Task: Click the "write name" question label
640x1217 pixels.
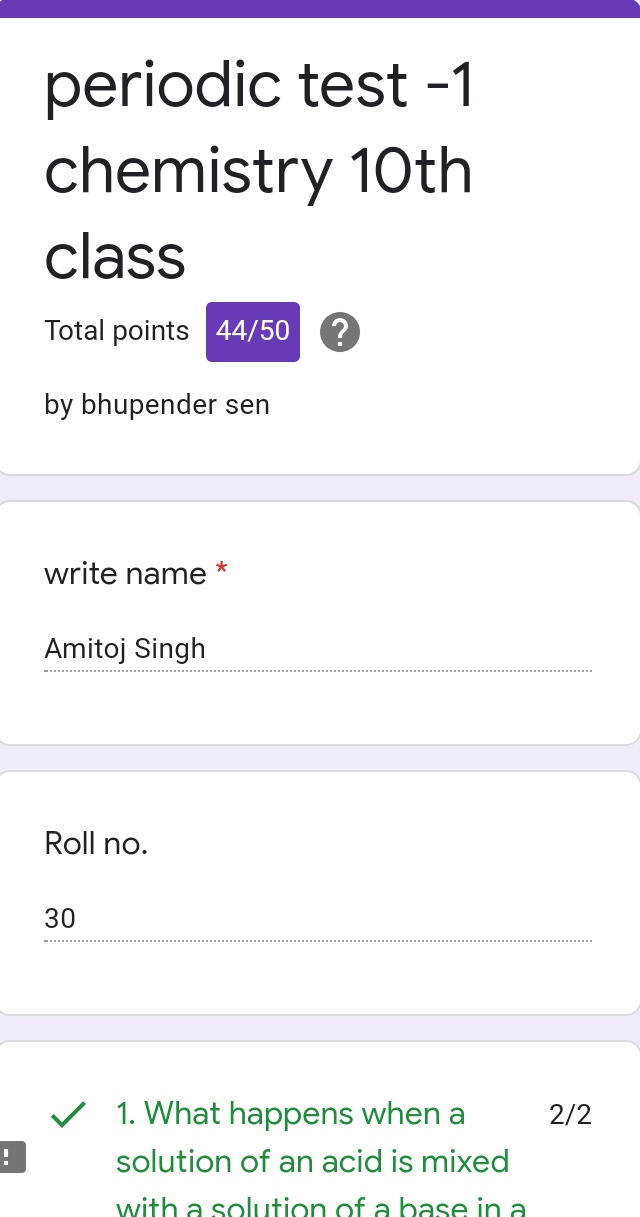Action: (x=125, y=574)
